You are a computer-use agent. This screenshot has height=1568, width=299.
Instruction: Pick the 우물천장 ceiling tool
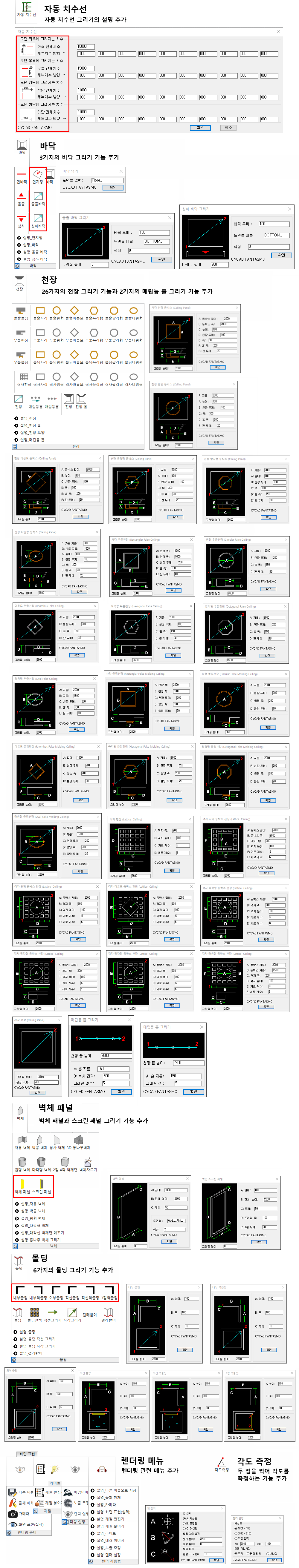[x=21, y=335]
